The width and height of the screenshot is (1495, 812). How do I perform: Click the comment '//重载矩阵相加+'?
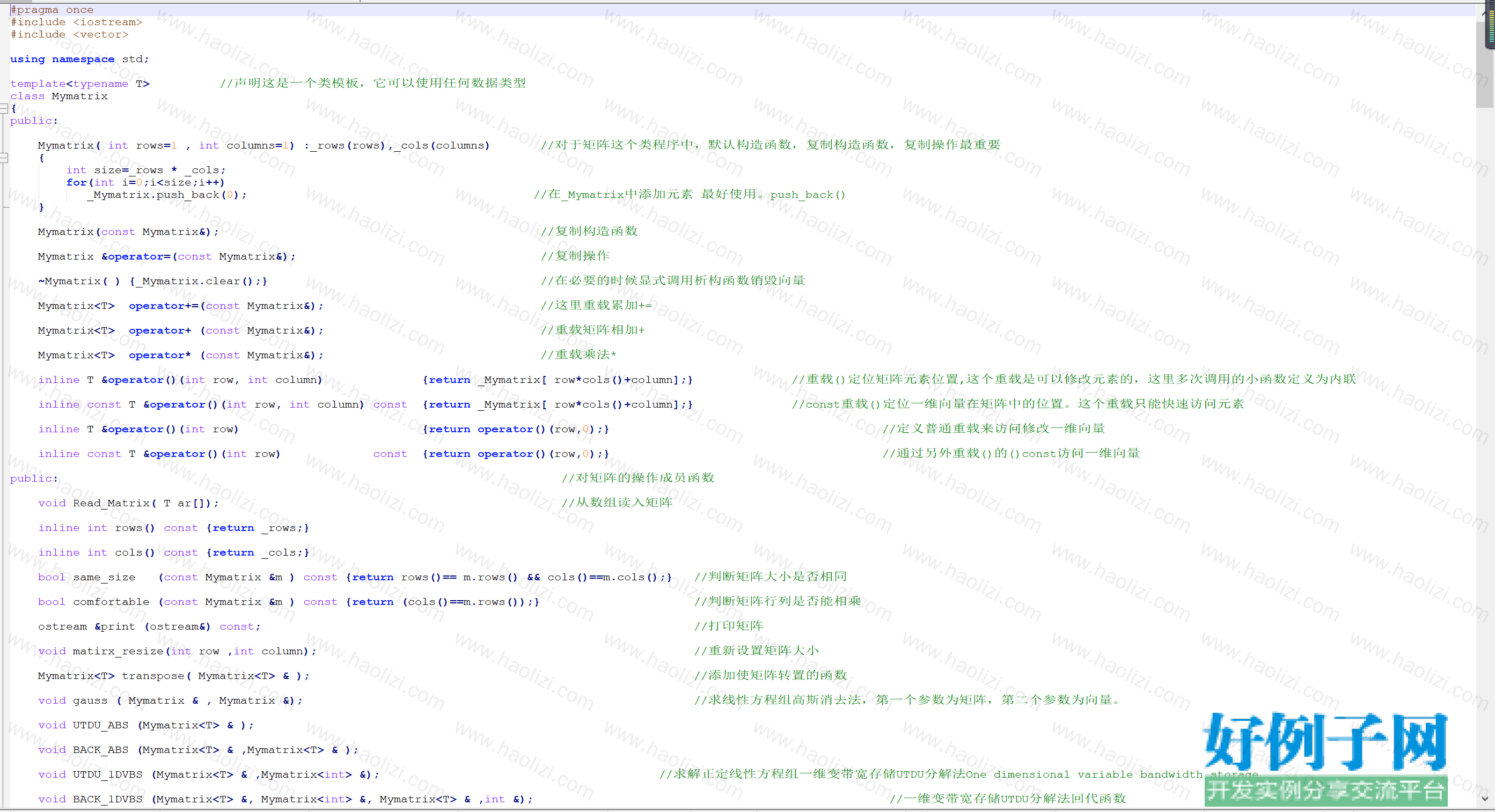pyautogui.click(x=592, y=330)
